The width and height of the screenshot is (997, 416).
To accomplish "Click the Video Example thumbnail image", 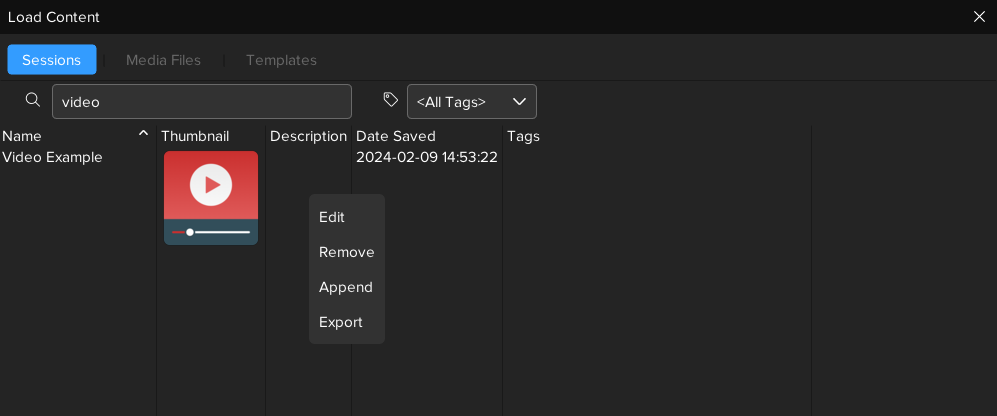I will 211,197.
